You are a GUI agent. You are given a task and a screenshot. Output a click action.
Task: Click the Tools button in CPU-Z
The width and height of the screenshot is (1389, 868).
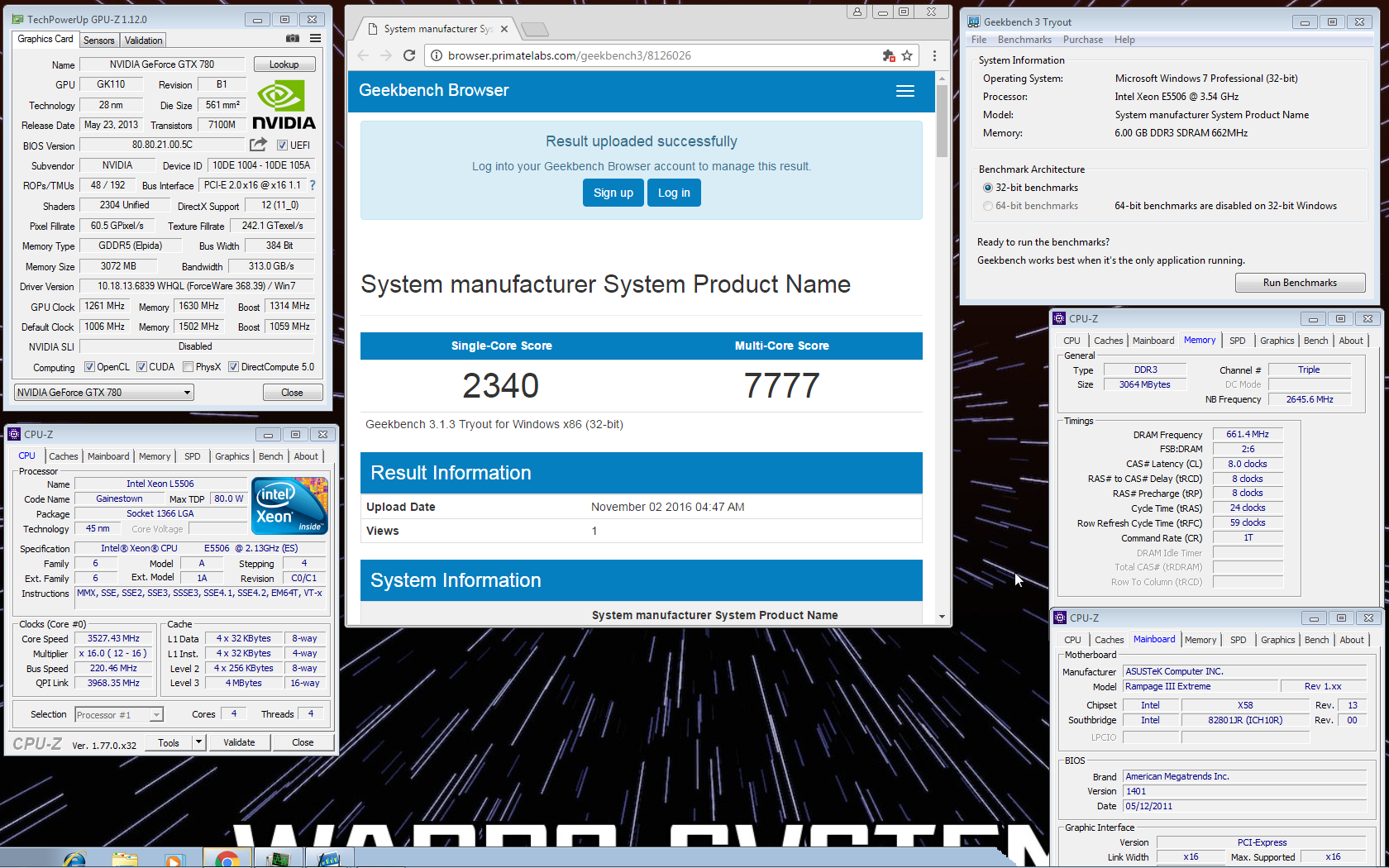[169, 742]
